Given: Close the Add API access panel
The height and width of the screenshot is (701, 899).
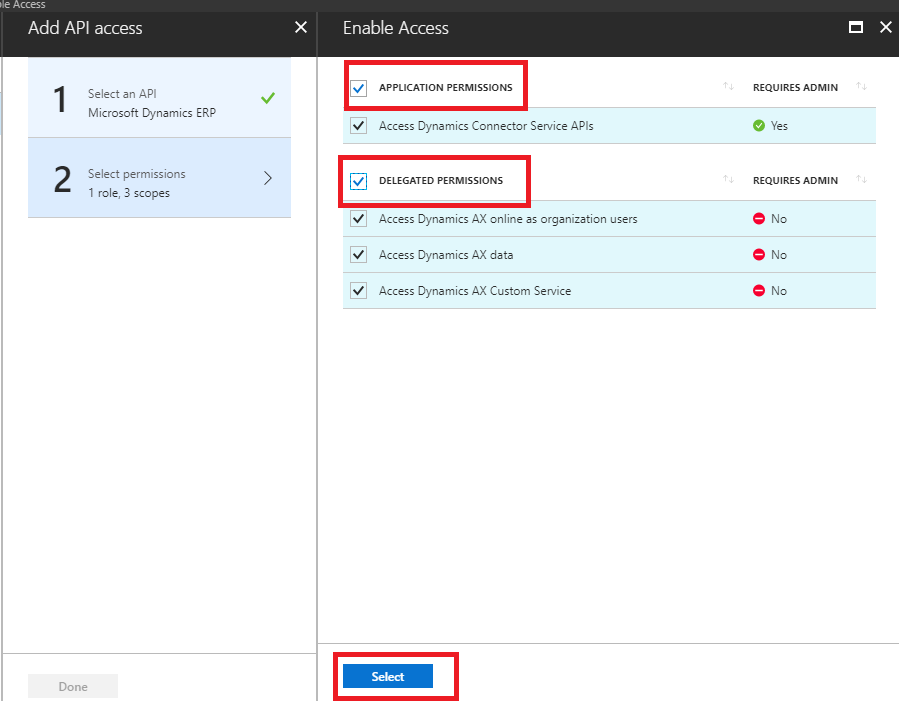Looking at the screenshot, I should [301, 28].
